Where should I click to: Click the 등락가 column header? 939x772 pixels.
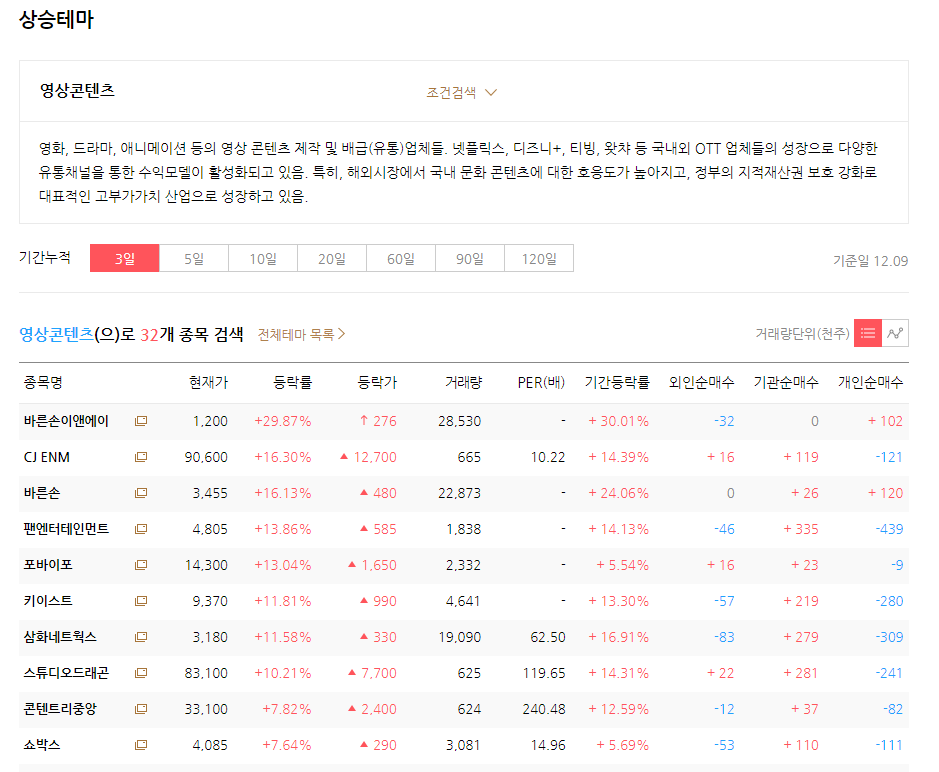pyautogui.click(x=377, y=382)
